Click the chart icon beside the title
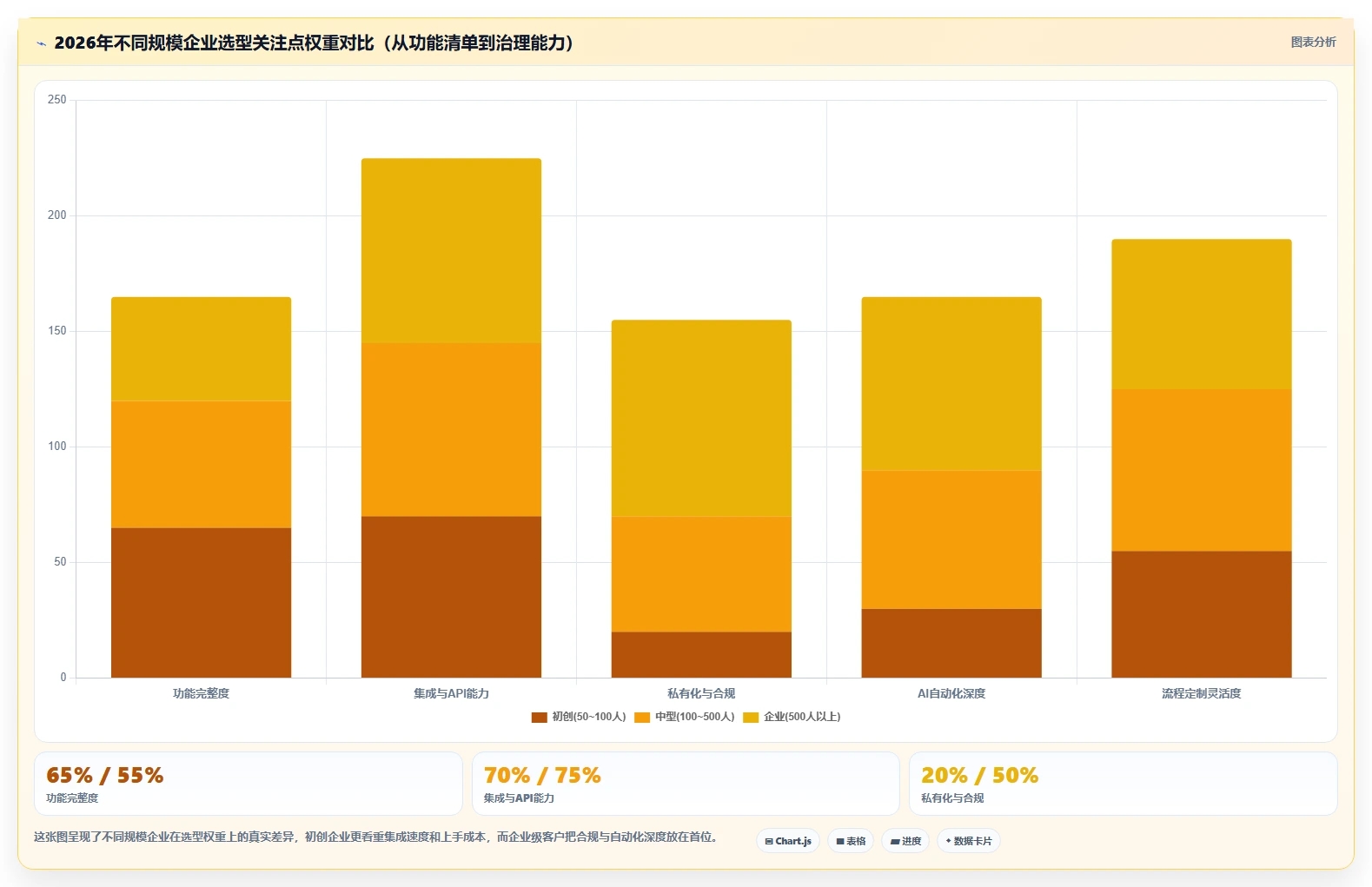 [41, 43]
